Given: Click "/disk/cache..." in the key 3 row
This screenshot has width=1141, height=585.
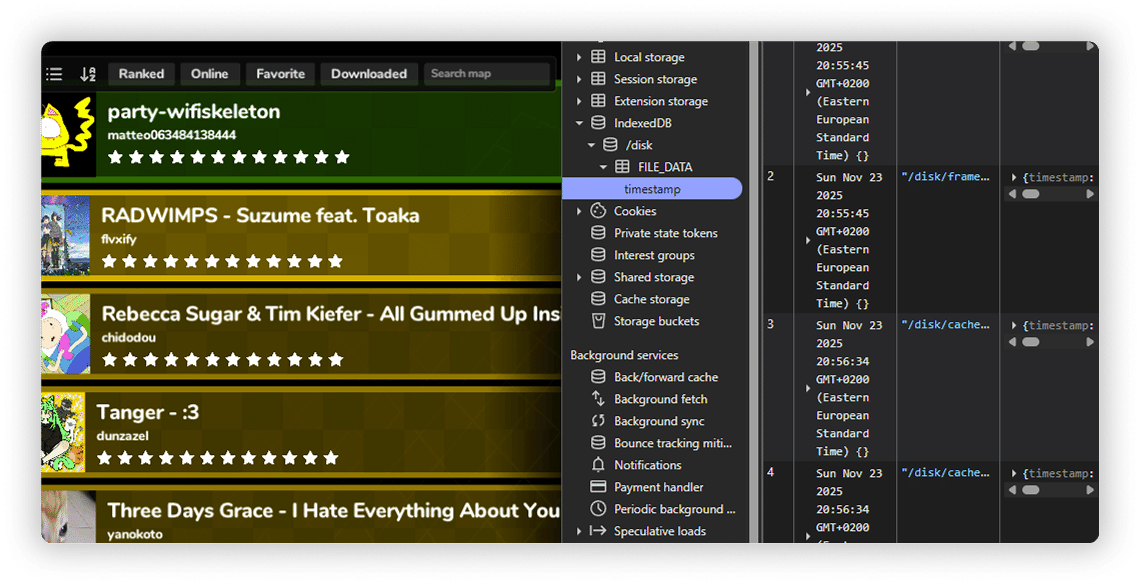Looking at the screenshot, I should click(x=945, y=325).
